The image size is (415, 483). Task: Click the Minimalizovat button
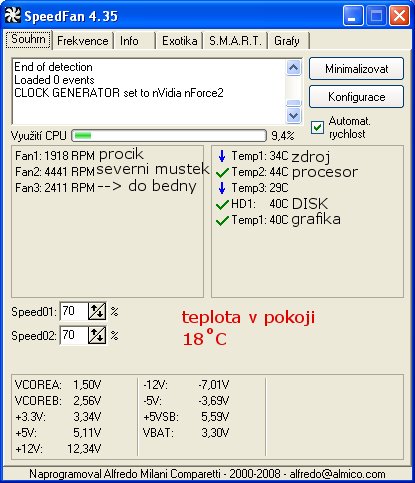(356, 69)
